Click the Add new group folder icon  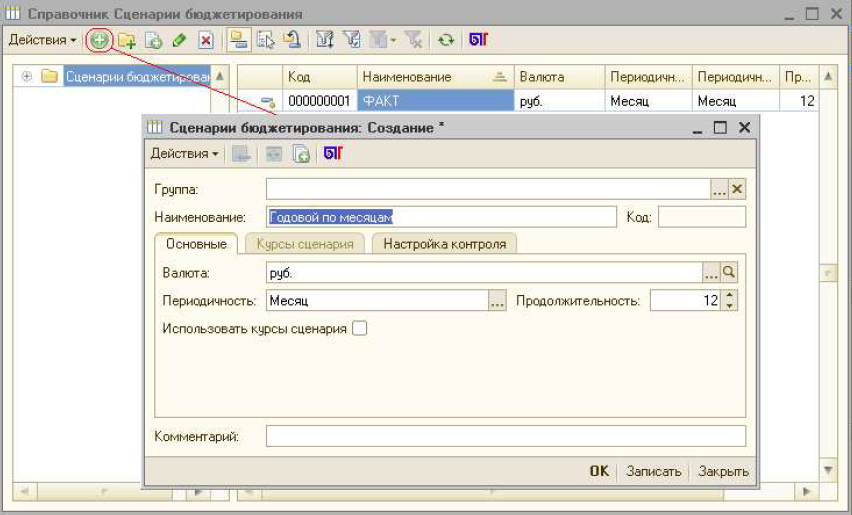127,40
